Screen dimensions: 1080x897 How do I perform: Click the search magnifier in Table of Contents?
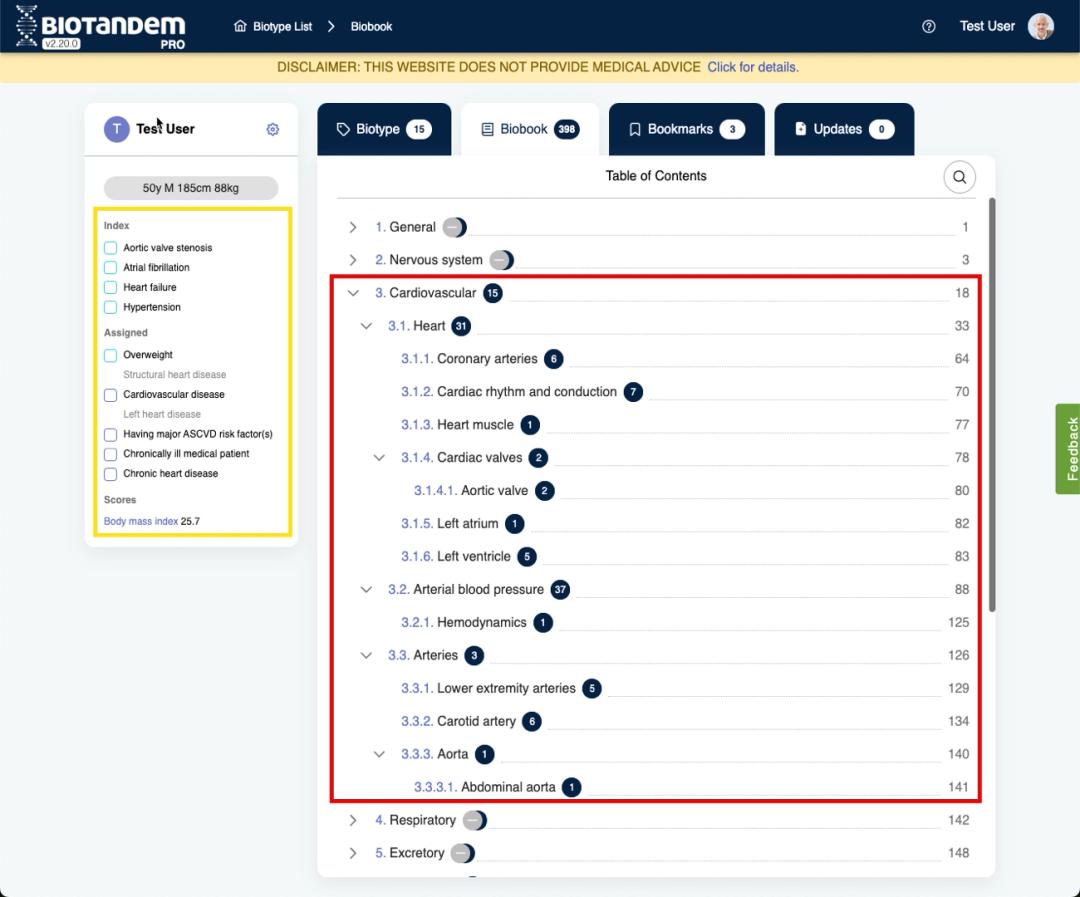959,177
